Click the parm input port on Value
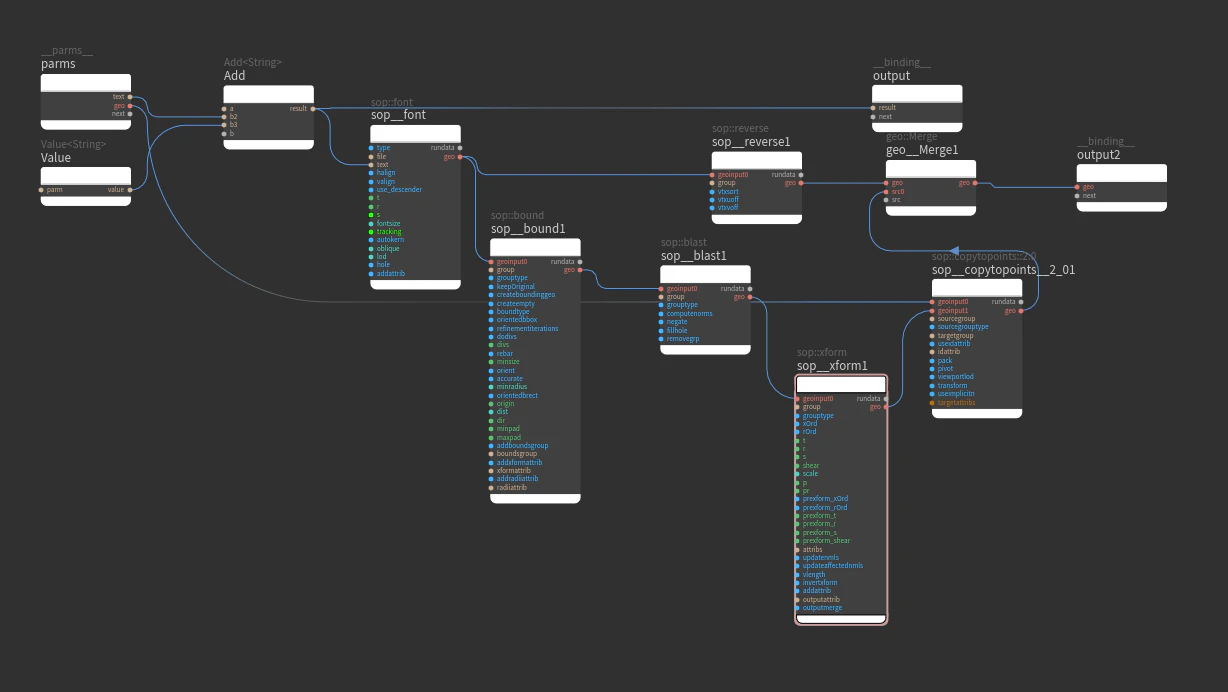The image size is (1228, 692). point(42,189)
